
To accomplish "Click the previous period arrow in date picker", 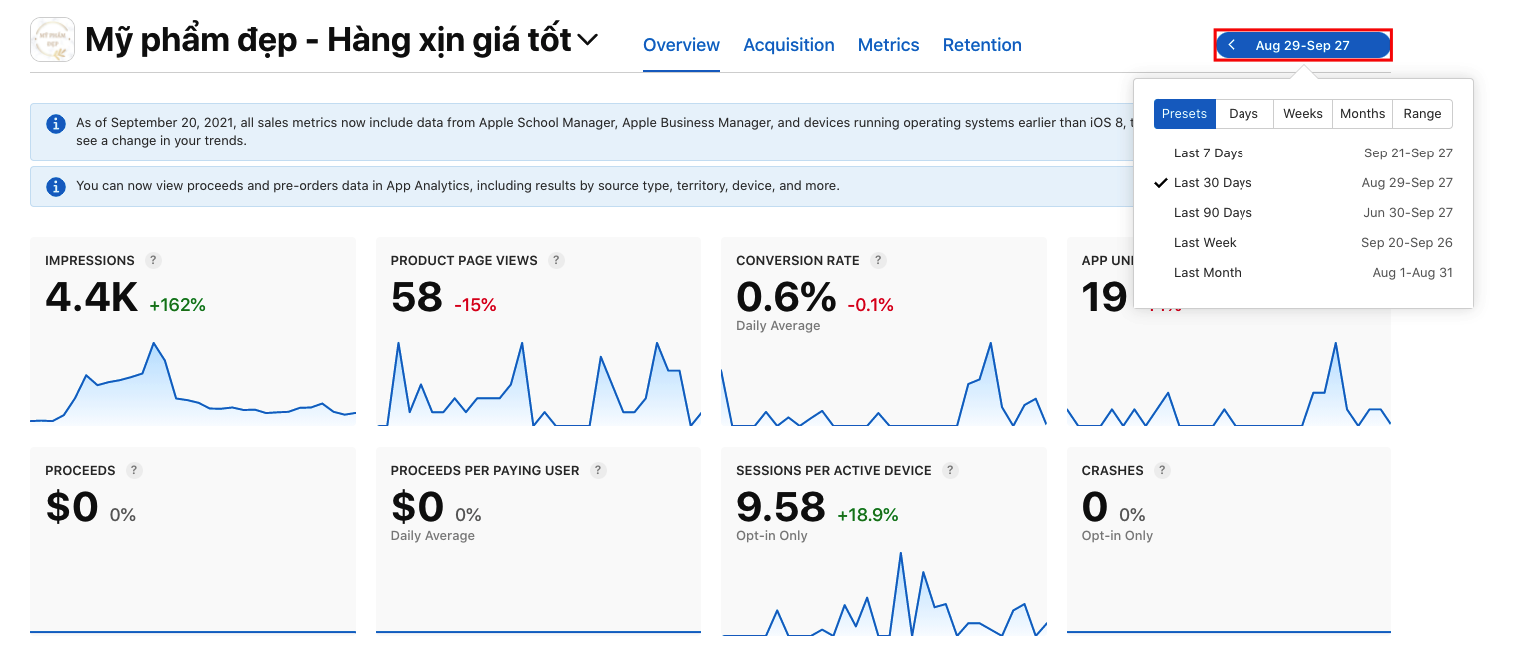I will click(1232, 45).
